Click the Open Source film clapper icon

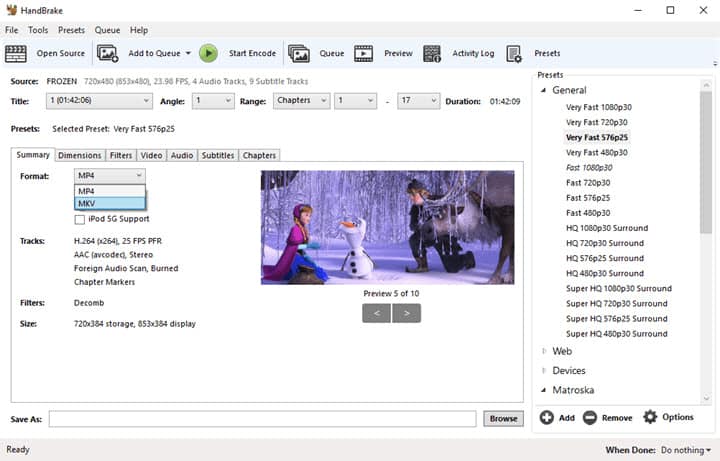click(16, 54)
